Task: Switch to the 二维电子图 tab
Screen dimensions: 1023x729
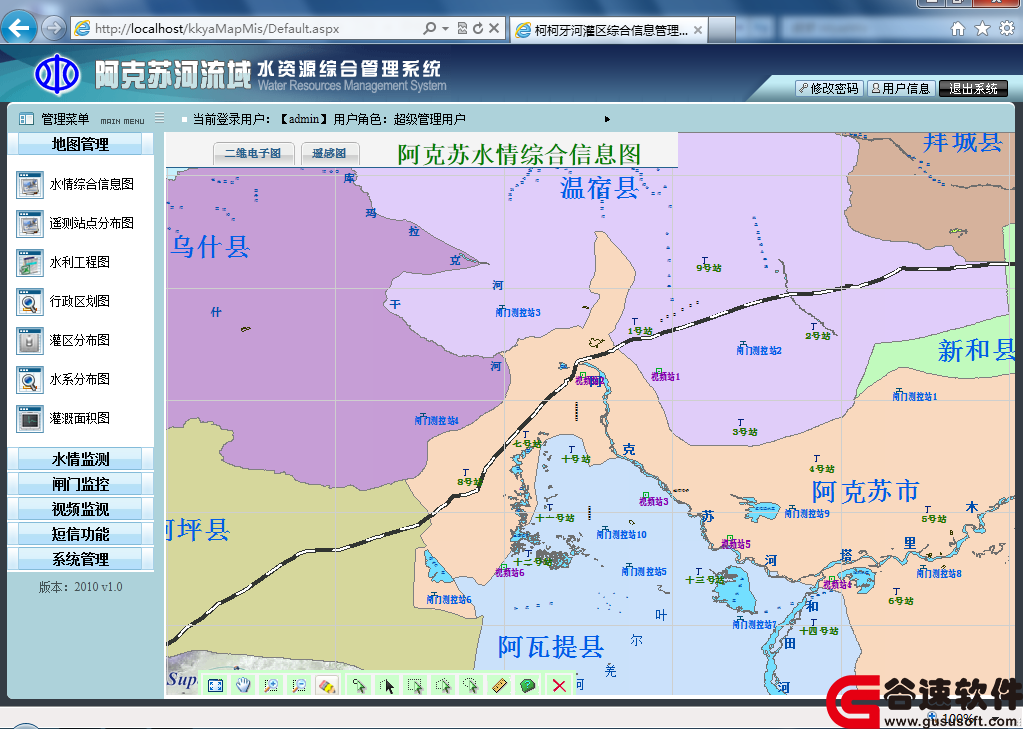Action: (254, 153)
